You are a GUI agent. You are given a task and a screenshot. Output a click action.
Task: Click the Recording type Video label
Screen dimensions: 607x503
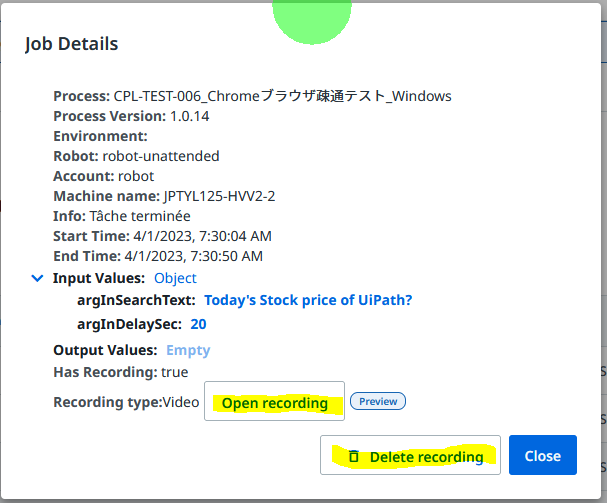pos(126,402)
